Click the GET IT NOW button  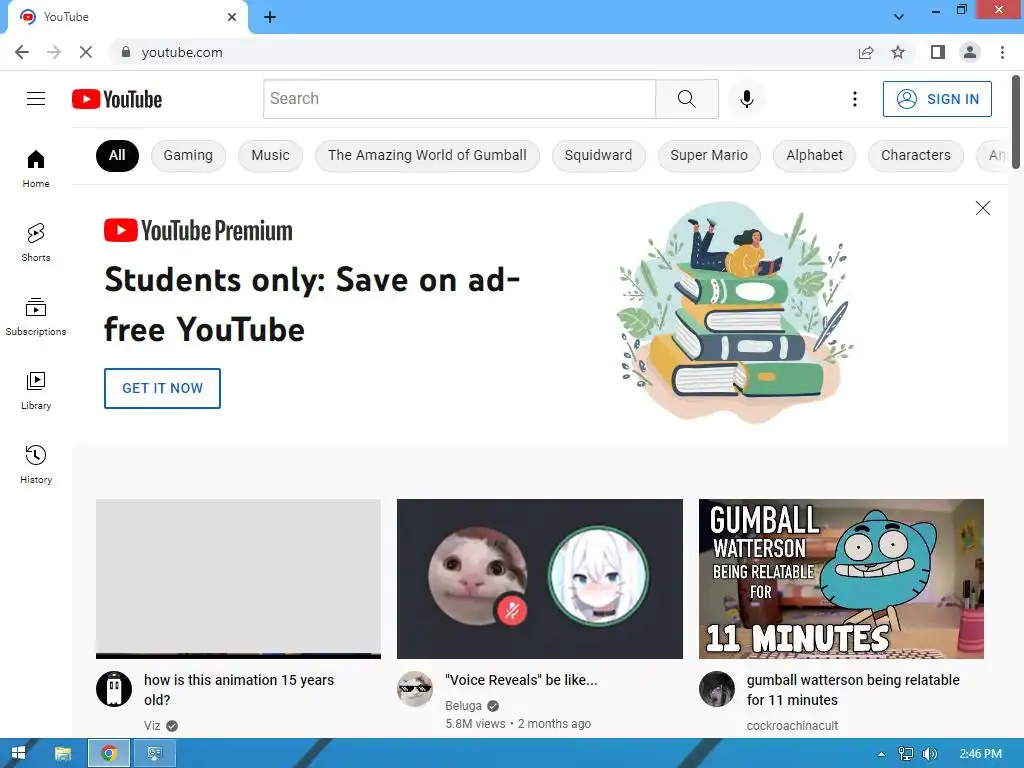tap(163, 388)
